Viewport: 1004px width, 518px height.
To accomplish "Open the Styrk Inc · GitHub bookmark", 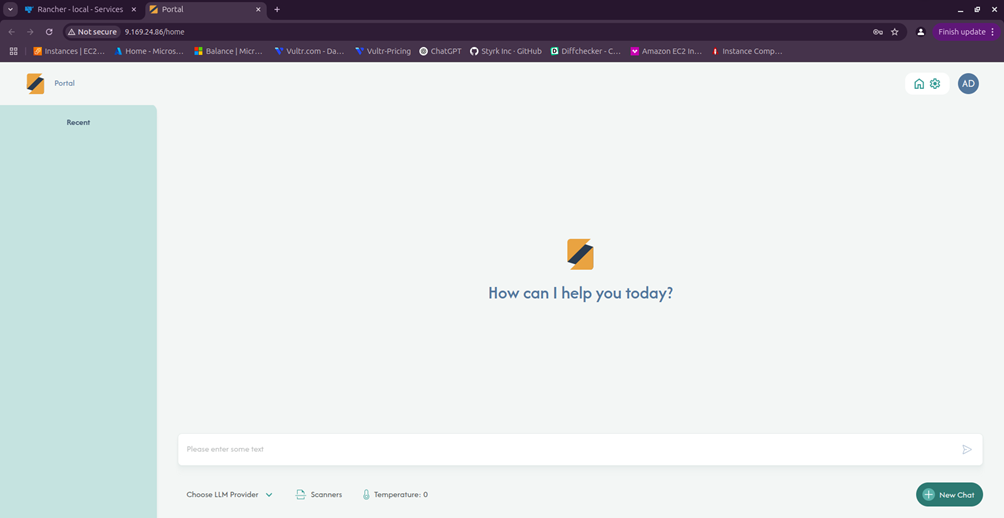I will tap(506, 51).
